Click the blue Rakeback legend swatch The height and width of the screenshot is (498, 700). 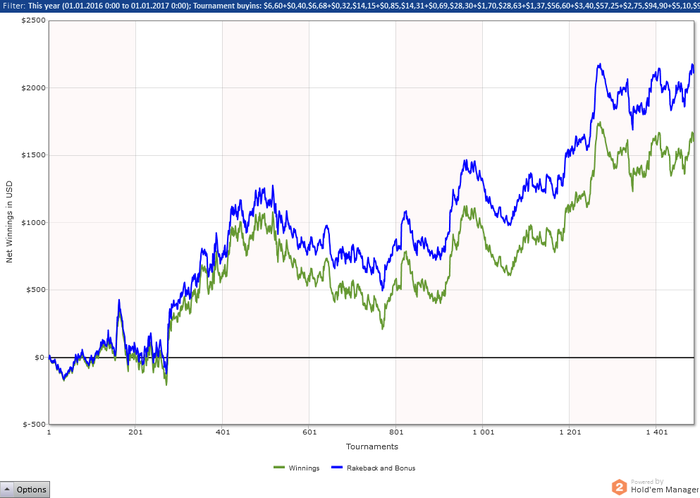[x=337, y=468]
